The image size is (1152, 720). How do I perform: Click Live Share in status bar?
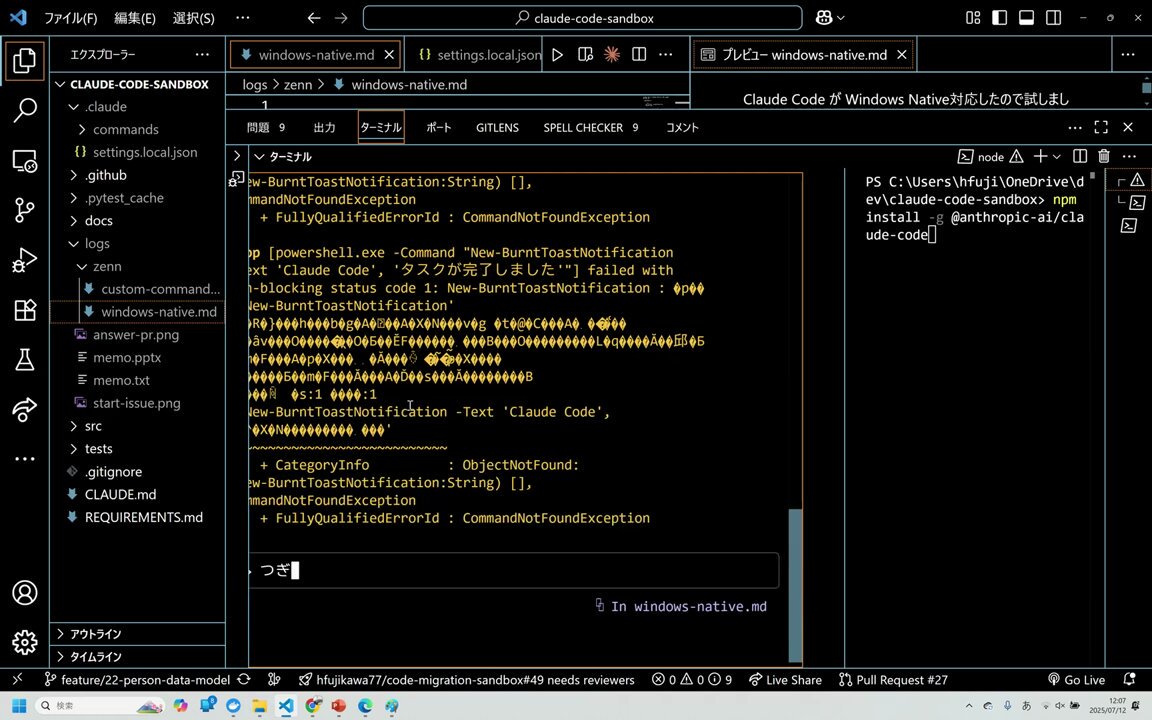click(x=785, y=680)
